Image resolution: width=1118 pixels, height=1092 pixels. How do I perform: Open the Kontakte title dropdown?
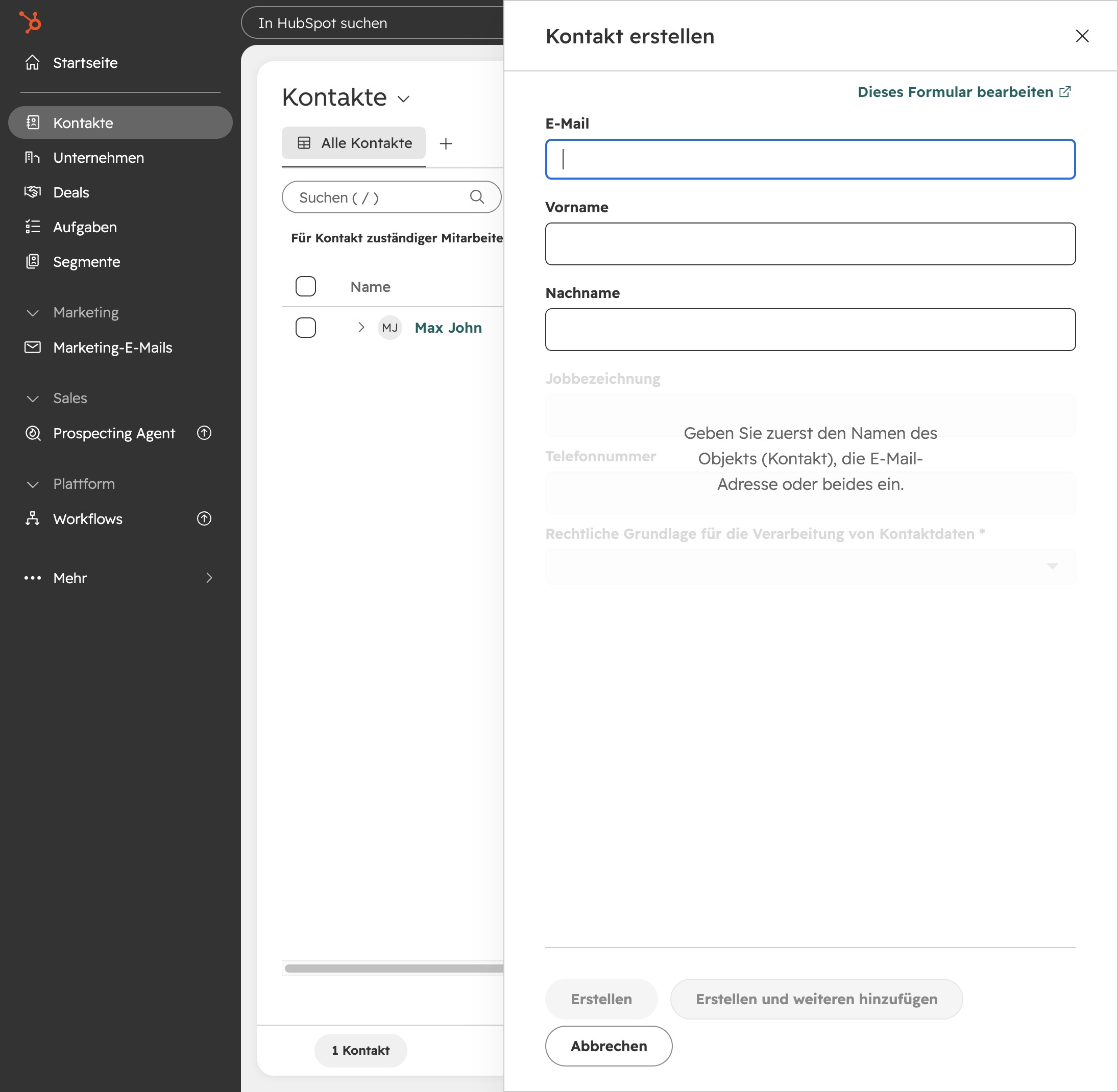(403, 98)
